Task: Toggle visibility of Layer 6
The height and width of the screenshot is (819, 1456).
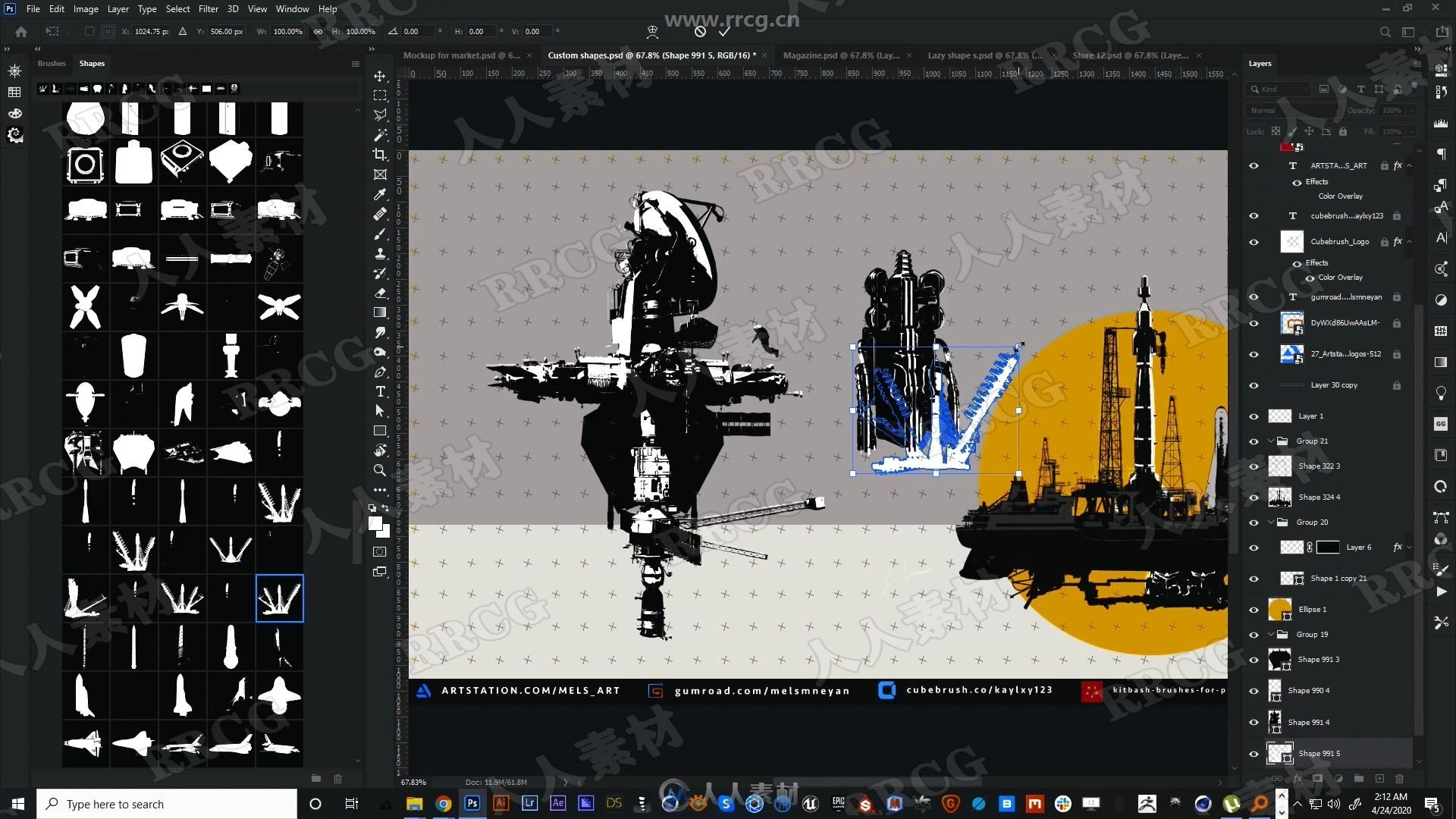Action: point(1253,547)
